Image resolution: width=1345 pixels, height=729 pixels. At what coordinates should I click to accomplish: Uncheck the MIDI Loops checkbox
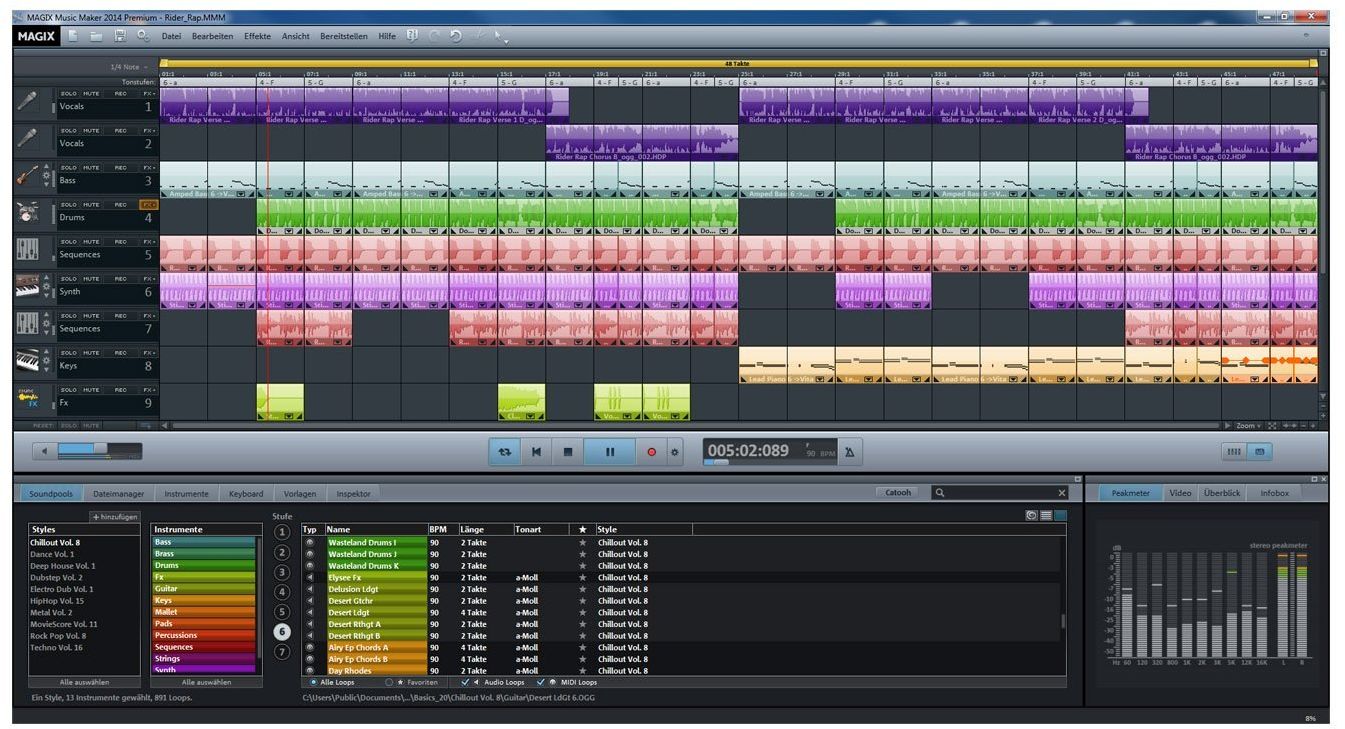click(541, 682)
